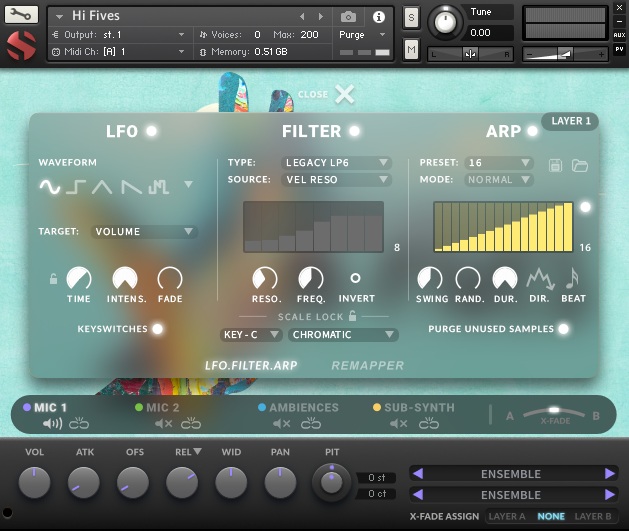The height and width of the screenshot is (531, 629).
Task: Open the CHROMATIC scale dropdown
Action: tap(343, 334)
